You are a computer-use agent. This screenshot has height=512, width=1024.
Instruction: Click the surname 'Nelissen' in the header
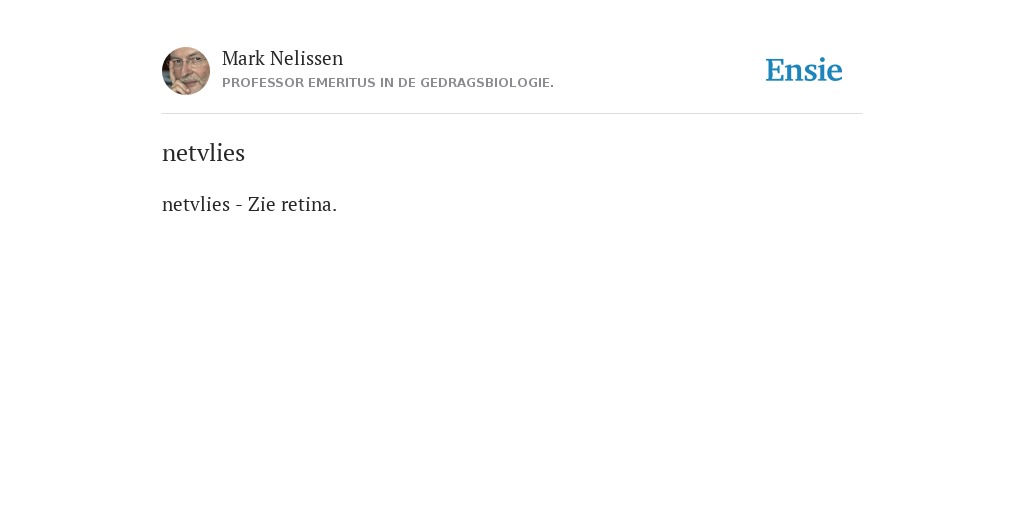click(306, 59)
